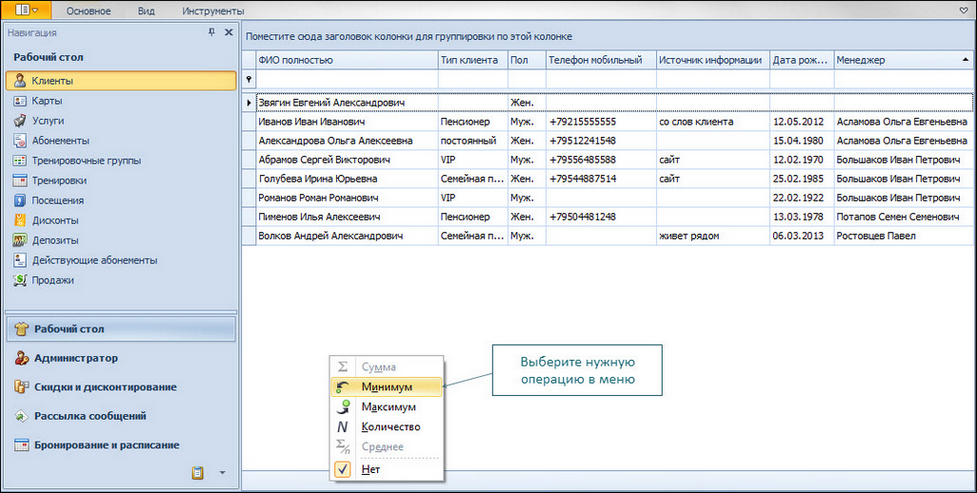The image size is (977, 493).
Task: Select row Абрамов Сергей Викторович
Action: (x=608, y=160)
